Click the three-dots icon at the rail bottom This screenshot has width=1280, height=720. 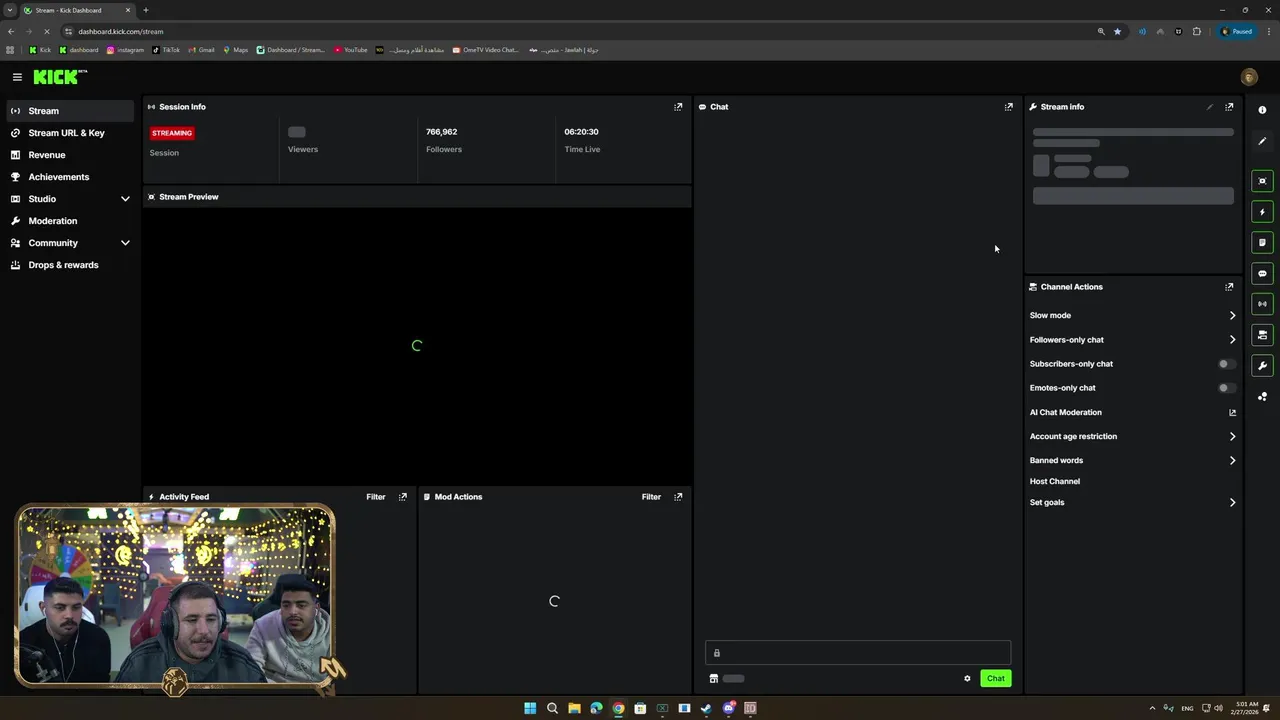pyautogui.click(x=1262, y=397)
